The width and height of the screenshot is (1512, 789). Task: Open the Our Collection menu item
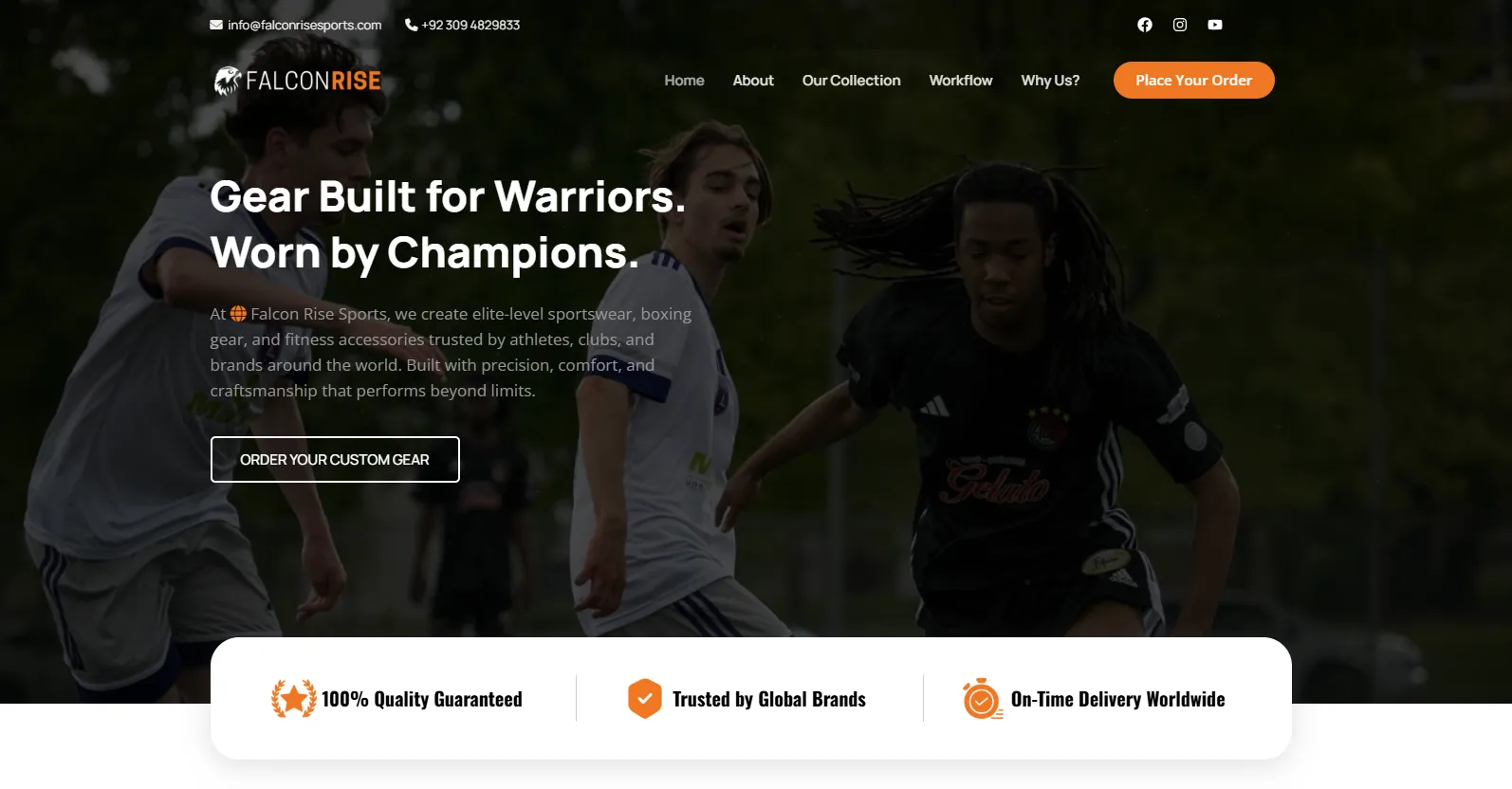(851, 81)
